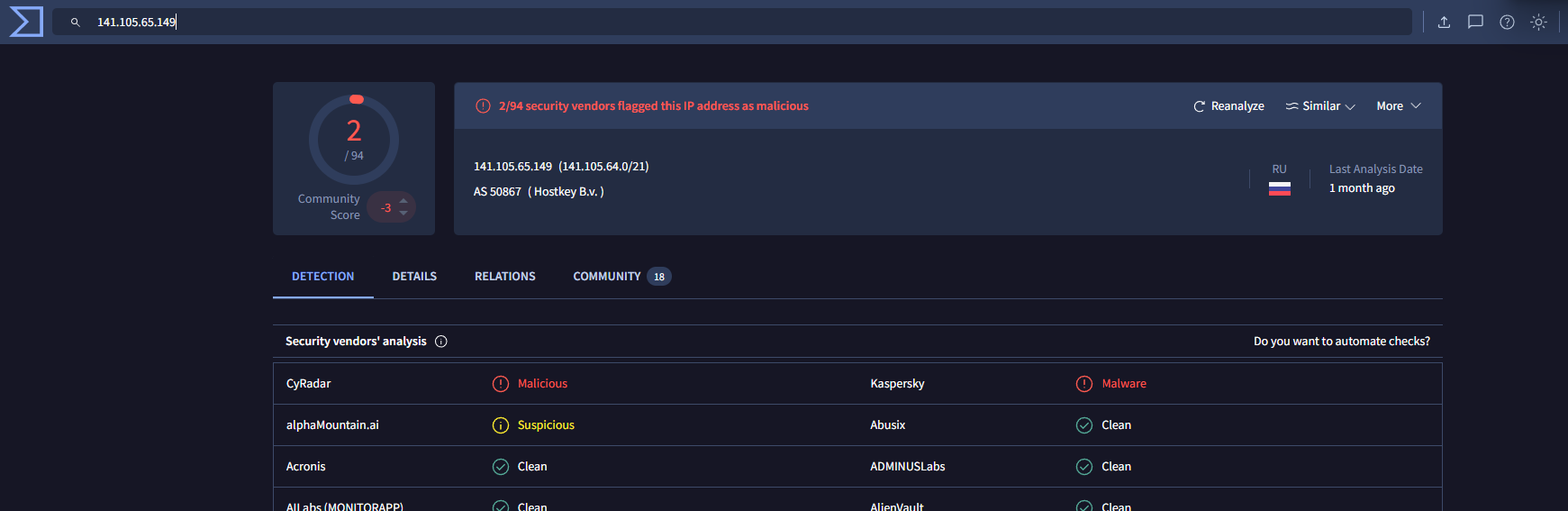Click the search magnifier icon
This screenshot has width=1568, height=511.
pos(76,23)
